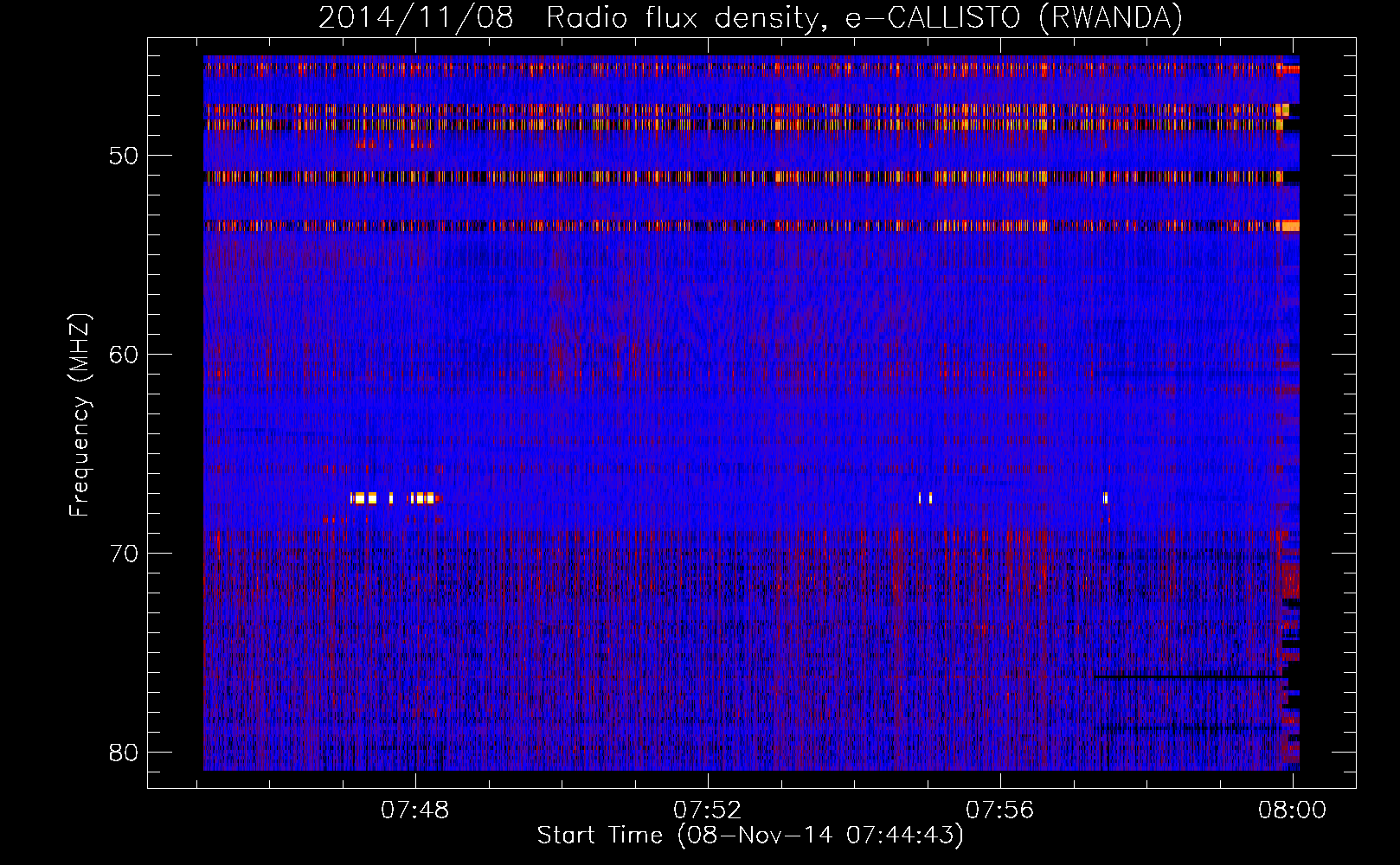Click the 07:48 time tick label
1400x865 pixels.
pos(415,811)
